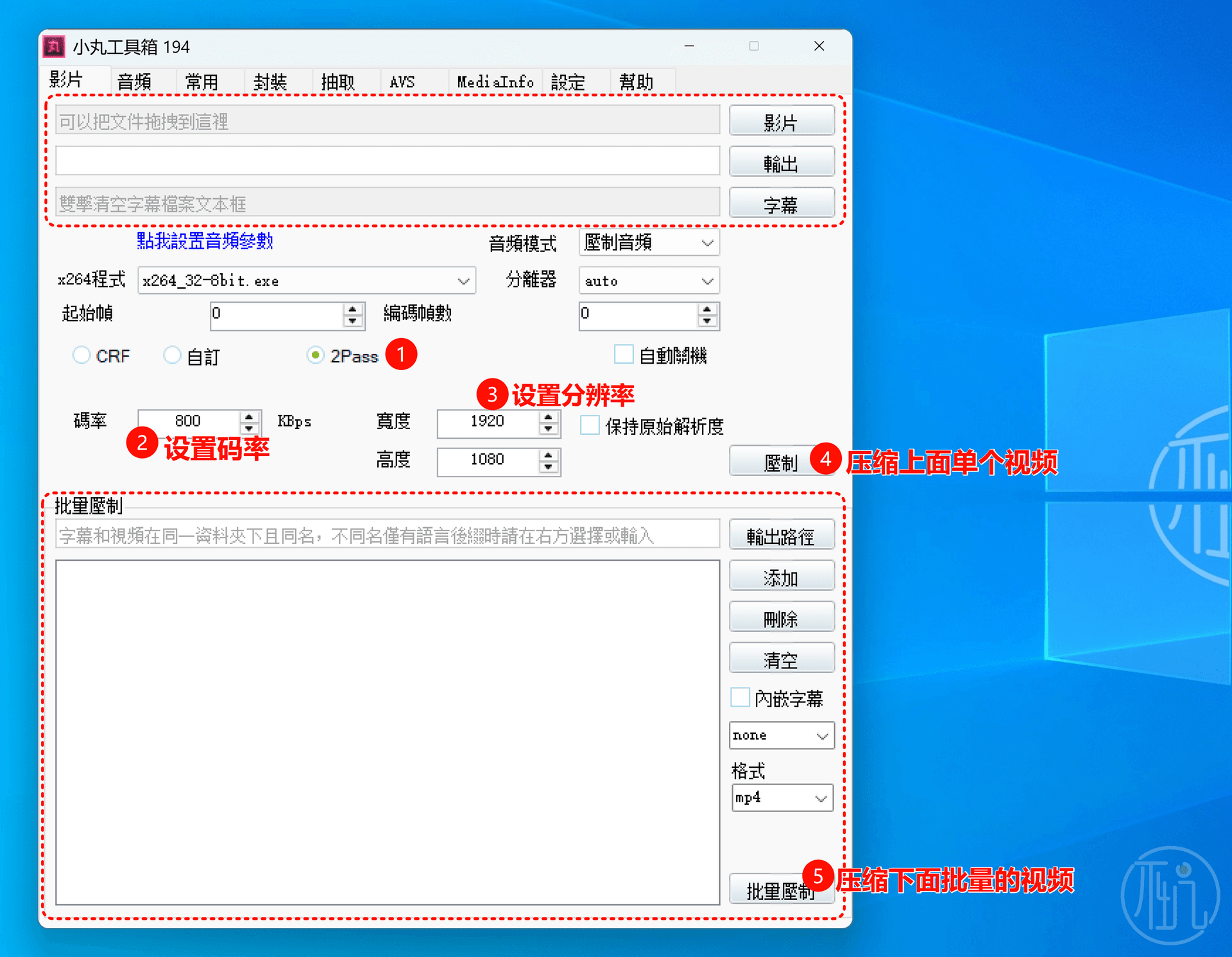Check 保持原始解析度 keep original resolution
The image size is (1232, 957).
click(590, 425)
